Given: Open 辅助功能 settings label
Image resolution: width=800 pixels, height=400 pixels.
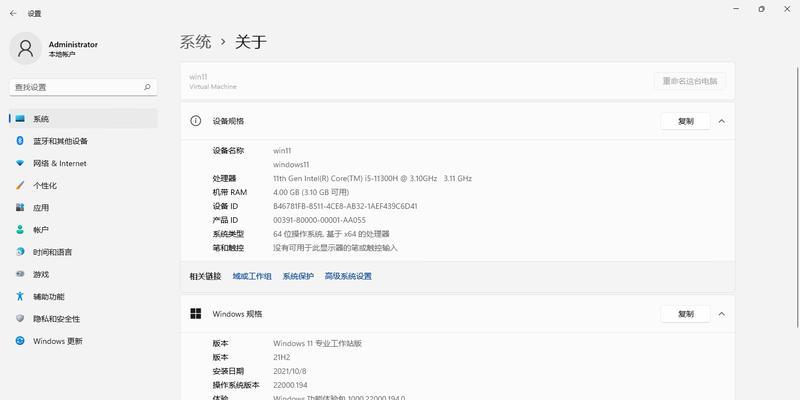Looking at the screenshot, I should coord(49,296).
